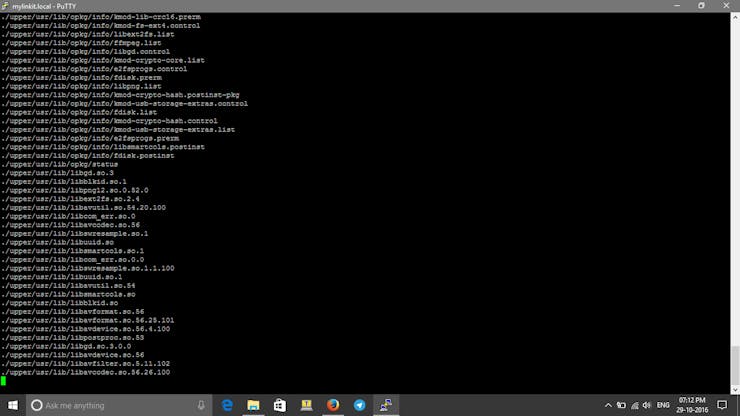The height and width of the screenshot is (416, 740).
Task: Launch Microsoft Edge from the taskbar
Action: coord(227,405)
